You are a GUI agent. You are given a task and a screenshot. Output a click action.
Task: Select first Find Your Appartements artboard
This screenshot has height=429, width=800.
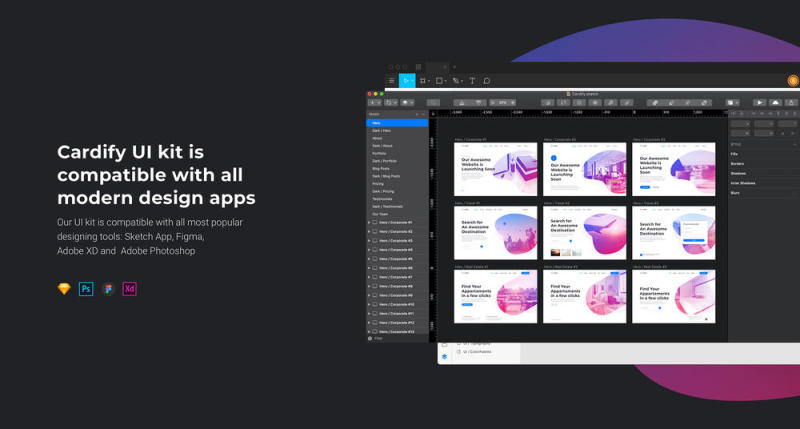coord(495,296)
